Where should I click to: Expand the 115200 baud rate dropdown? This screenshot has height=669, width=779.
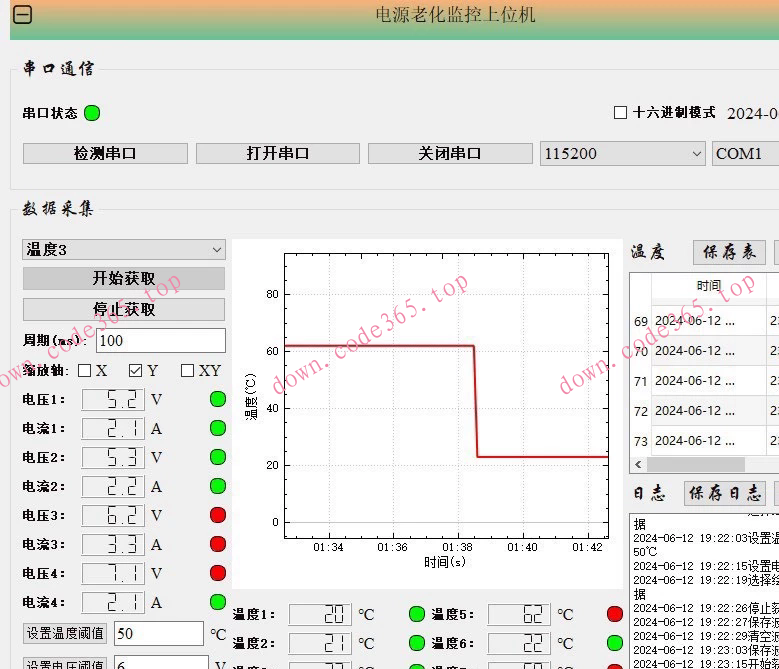pyautogui.click(x=623, y=153)
